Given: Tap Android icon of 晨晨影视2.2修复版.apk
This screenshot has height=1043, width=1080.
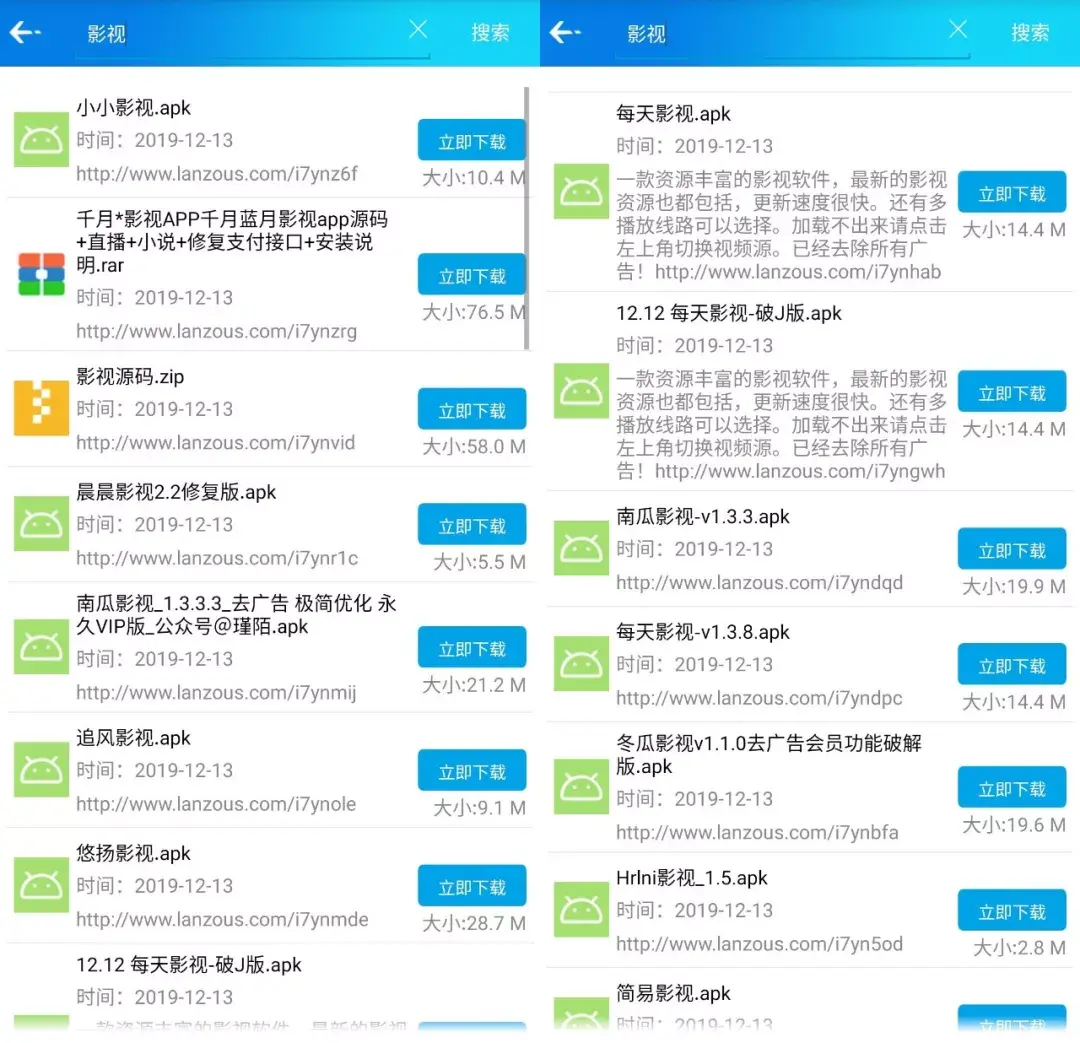Looking at the screenshot, I should 41,524.
